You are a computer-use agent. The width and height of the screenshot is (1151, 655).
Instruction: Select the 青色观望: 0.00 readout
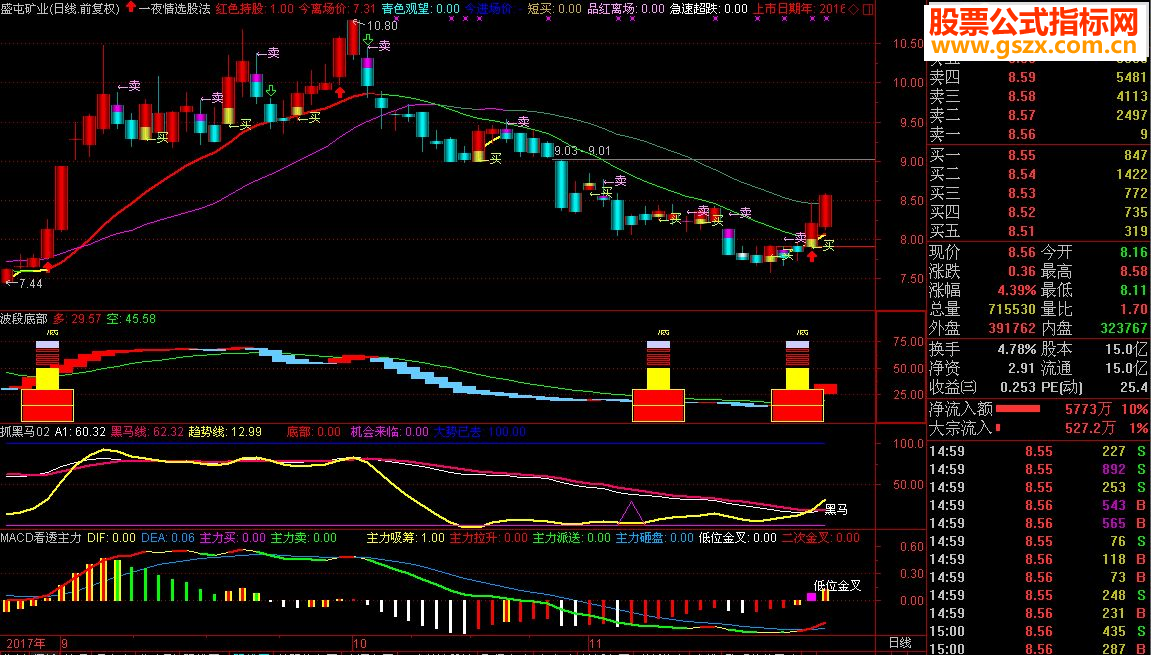[420, 9]
